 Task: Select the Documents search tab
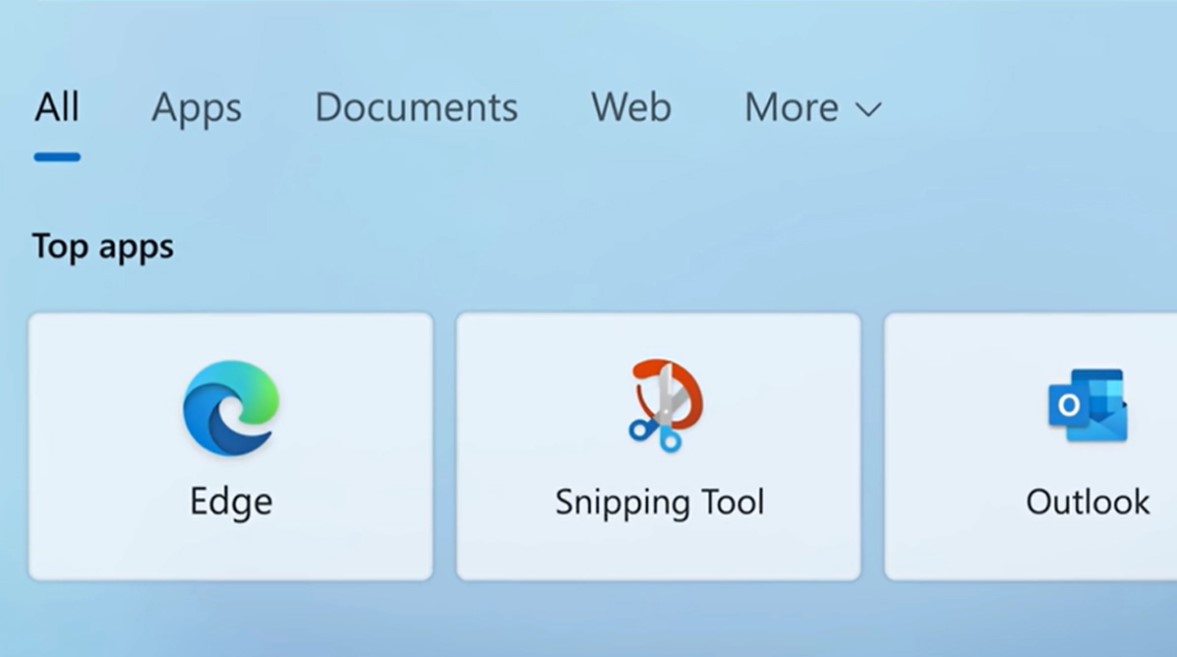[416, 107]
